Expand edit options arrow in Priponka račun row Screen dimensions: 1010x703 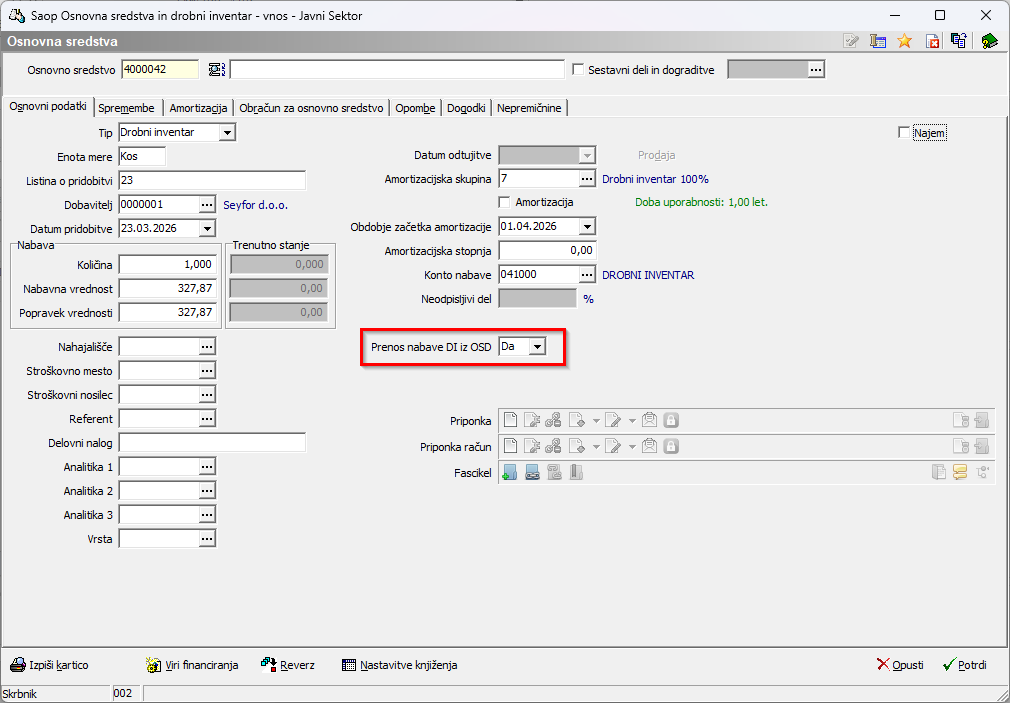[632, 447]
